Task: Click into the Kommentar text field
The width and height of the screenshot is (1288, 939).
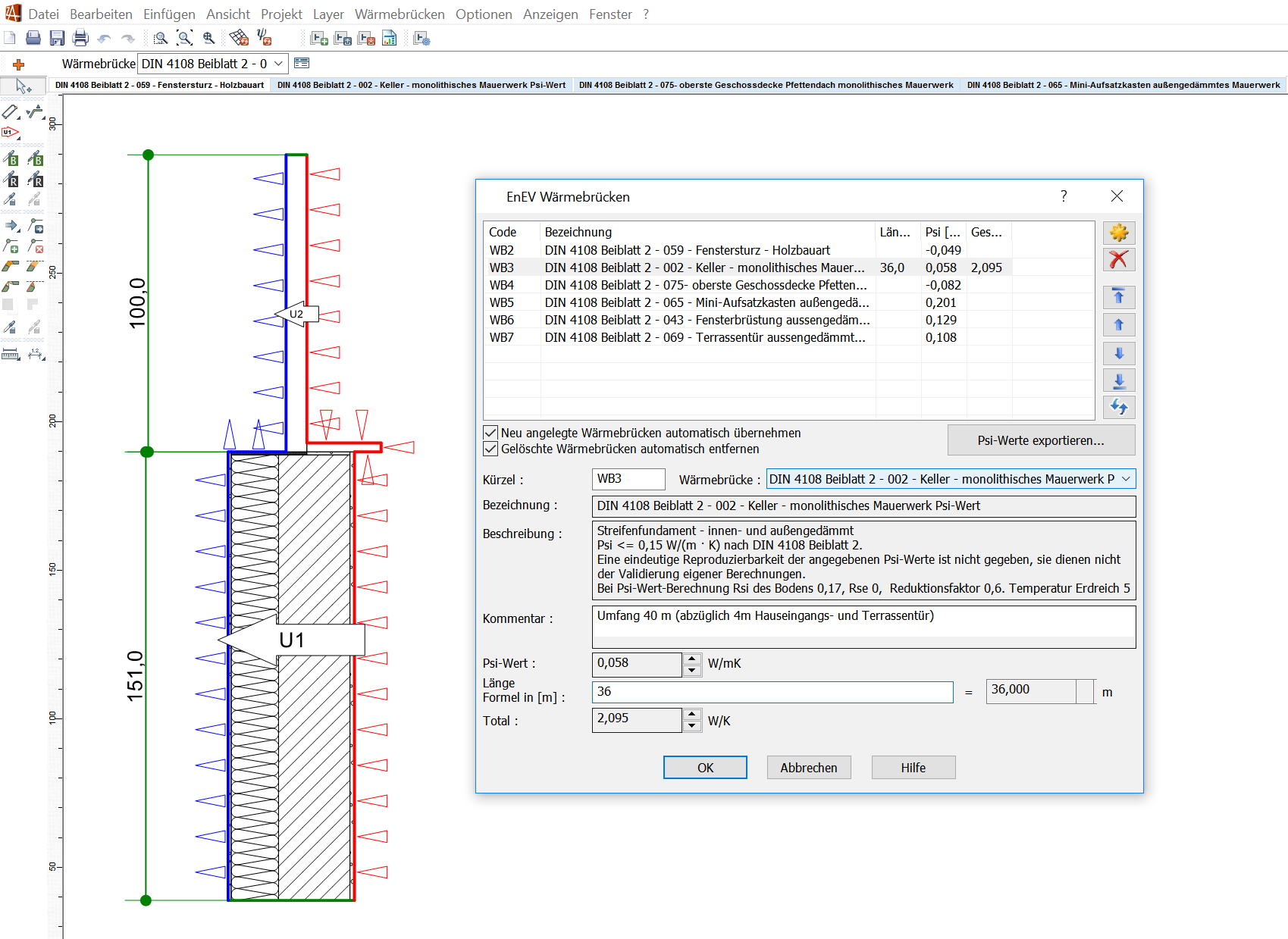Action: [863, 627]
